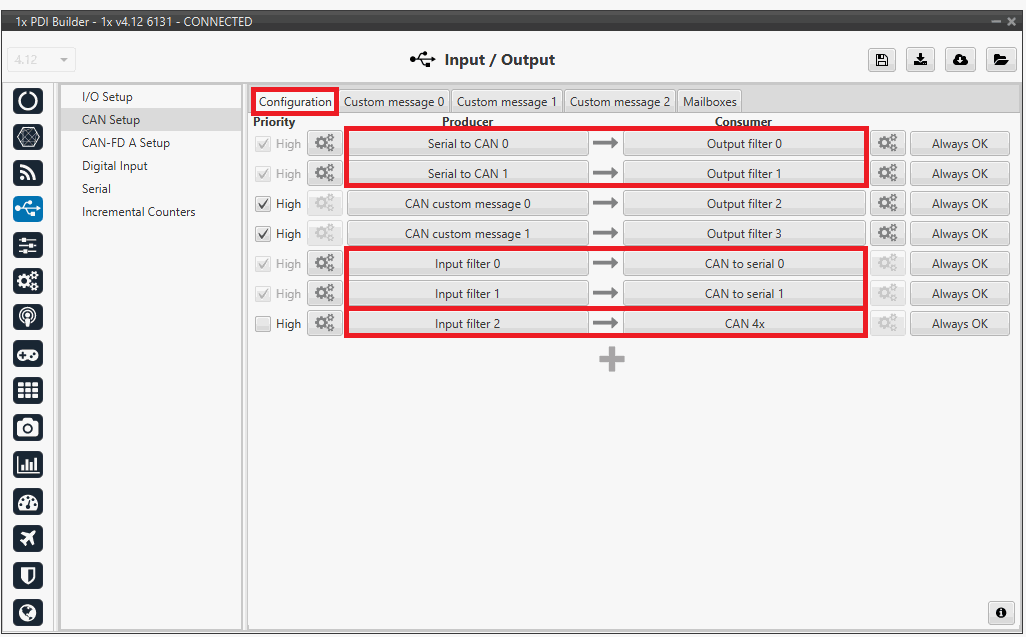The image size is (1026, 637).
Task: Click the bar chart icon in sidebar
Action: [28, 465]
